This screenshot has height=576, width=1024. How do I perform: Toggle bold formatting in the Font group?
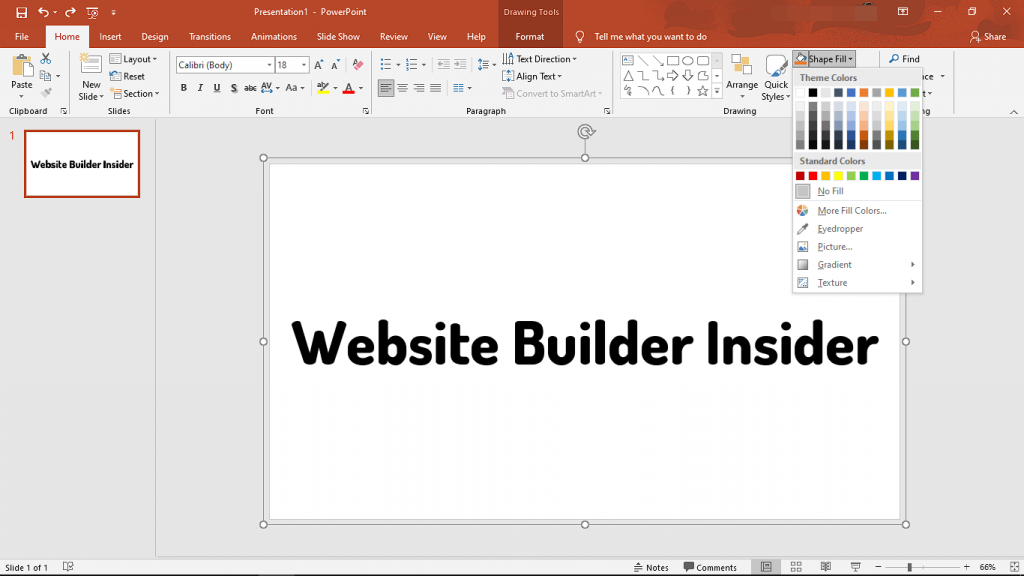click(x=183, y=88)
